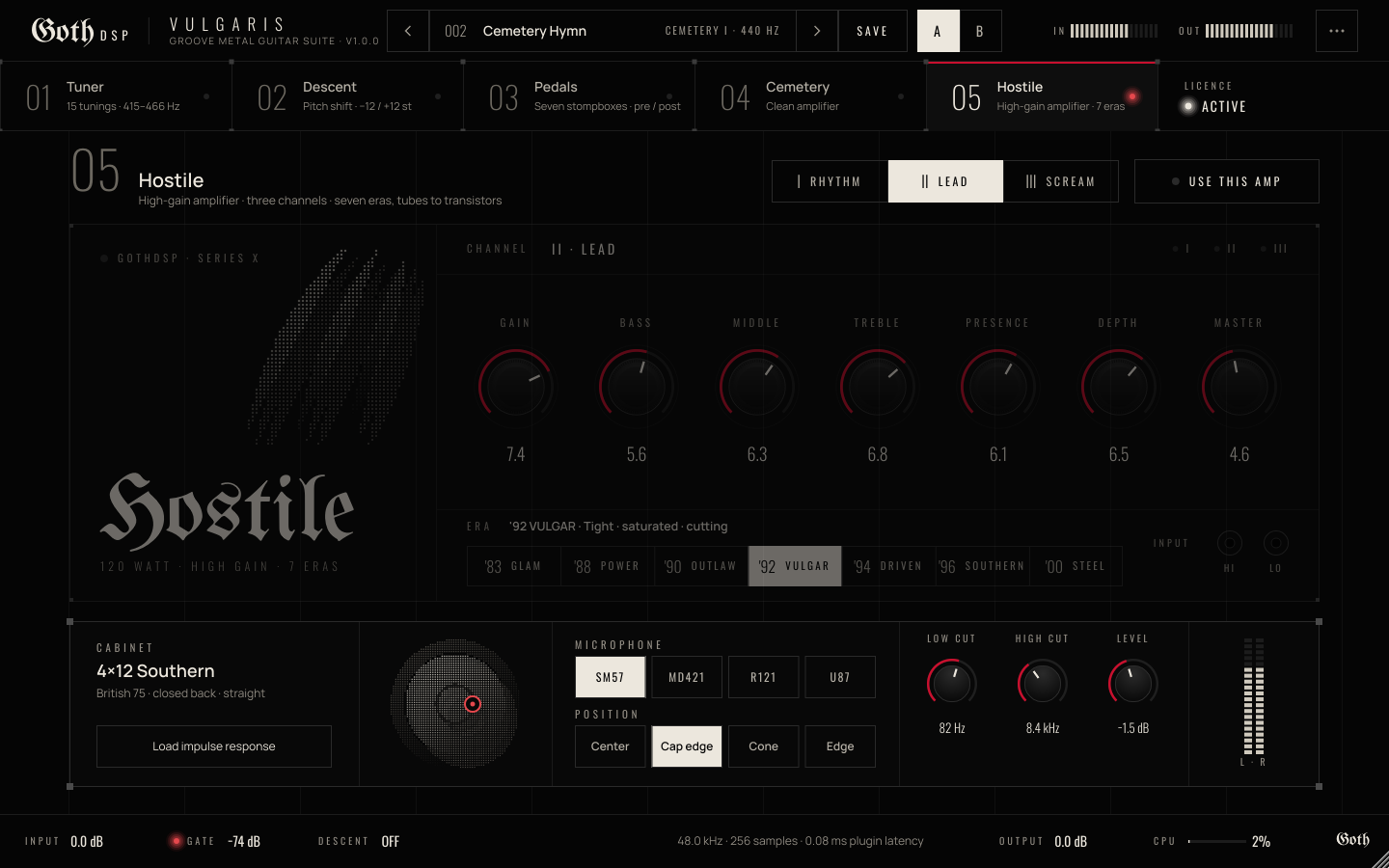1389x868 pixels.
Task: Set mic position to Cone
Action: 763,746
